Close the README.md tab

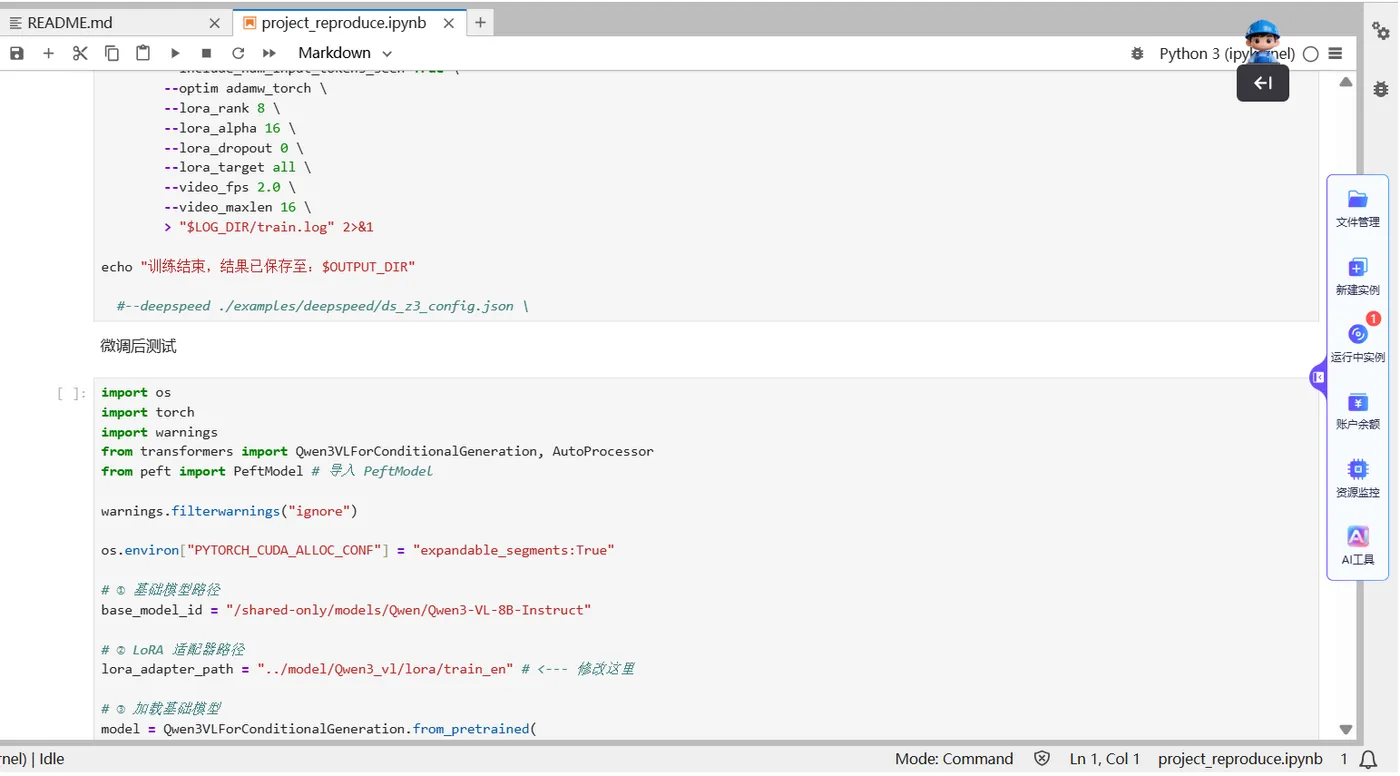point(215,23)
